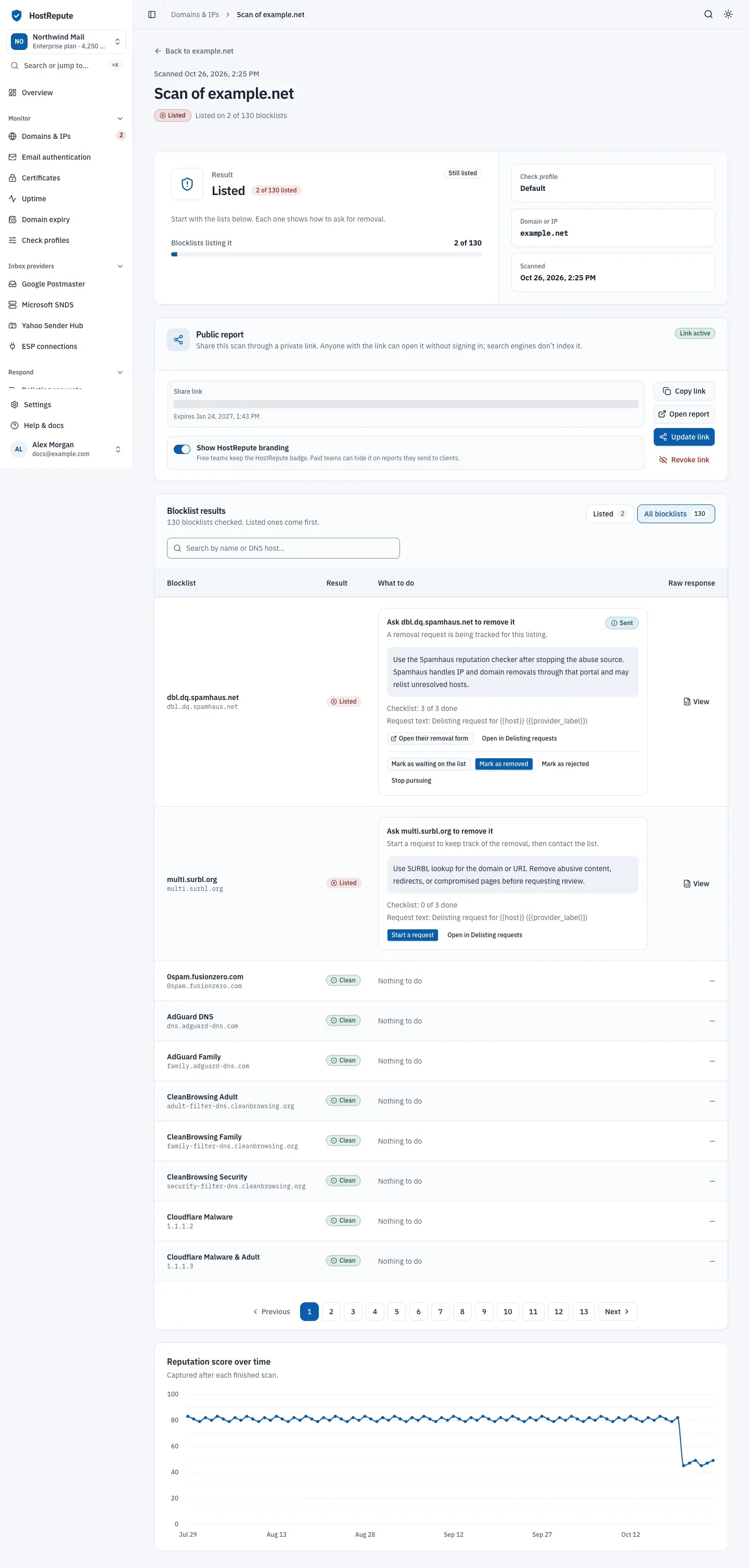This screenshot has width=749, height=1568.
Task: Toggle the sidebar panel icon
Action: click(152, 15)
